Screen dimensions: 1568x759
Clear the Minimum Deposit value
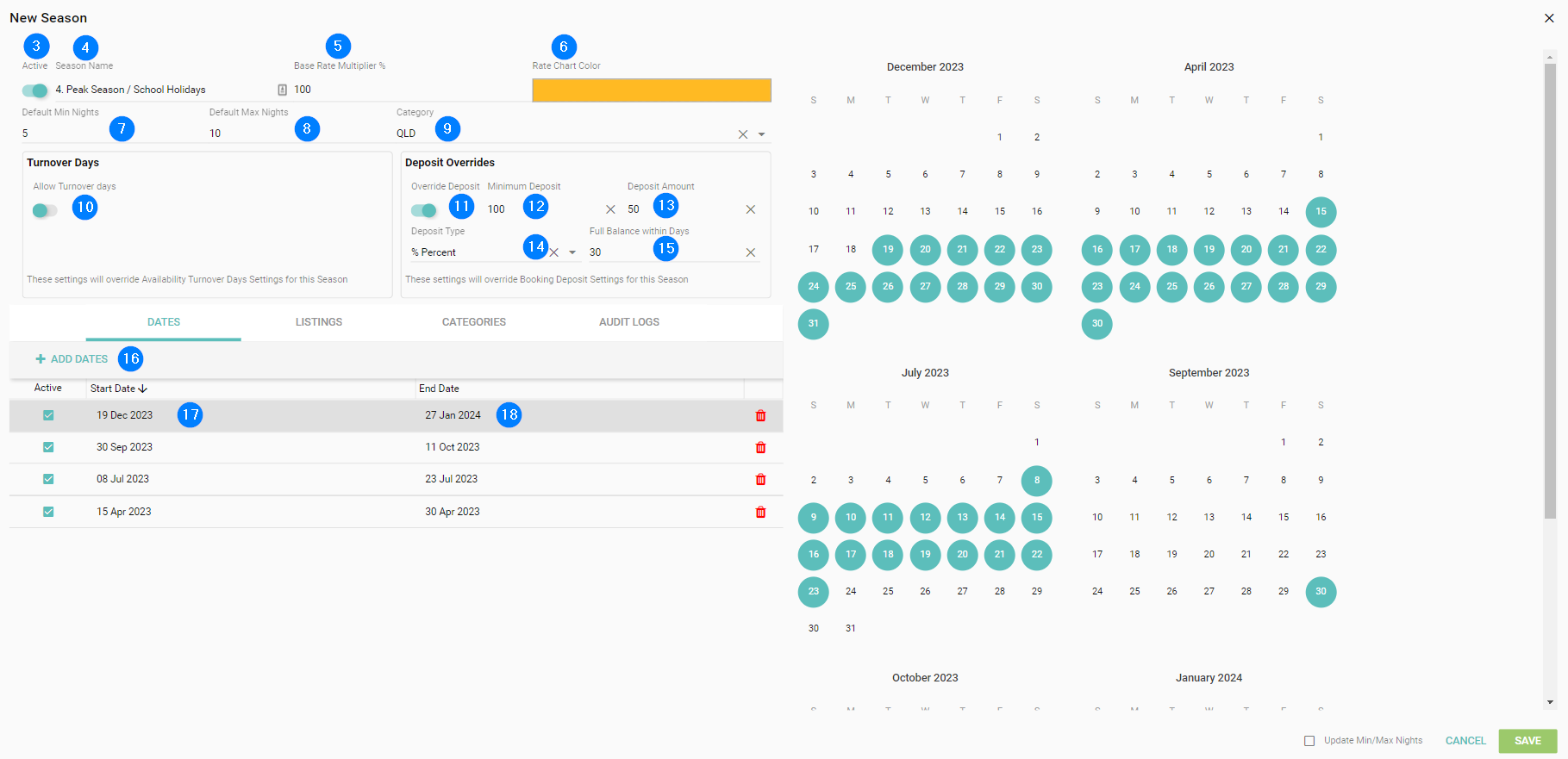point(610,209)
